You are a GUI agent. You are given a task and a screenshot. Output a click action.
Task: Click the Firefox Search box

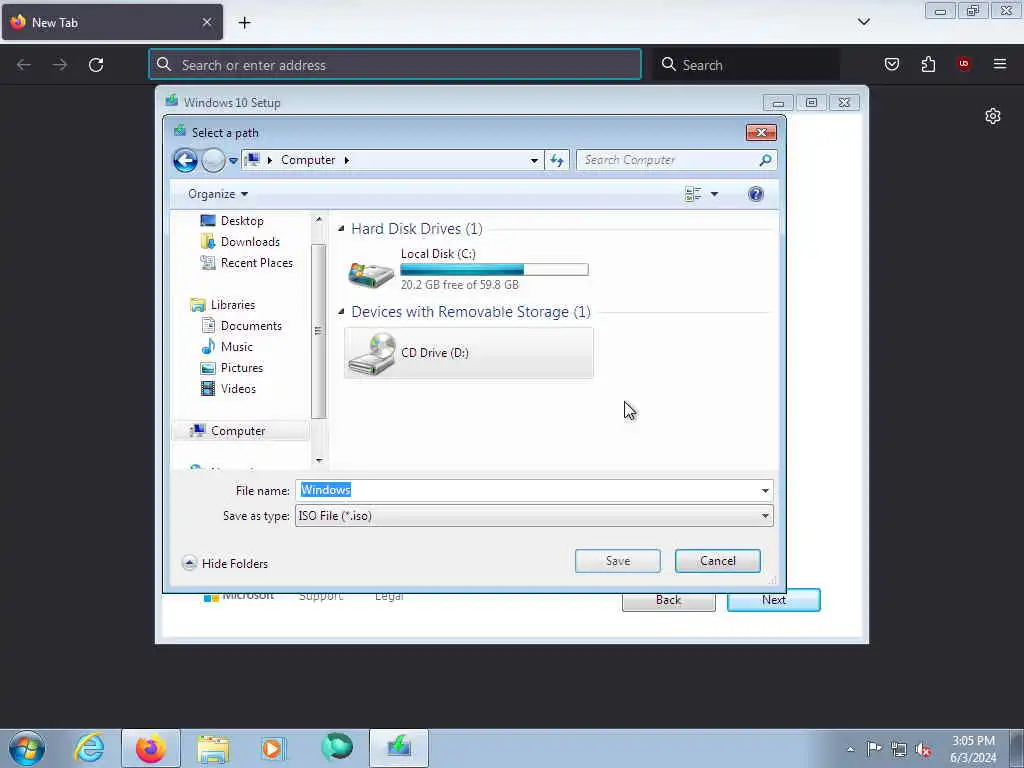[746, 65]
